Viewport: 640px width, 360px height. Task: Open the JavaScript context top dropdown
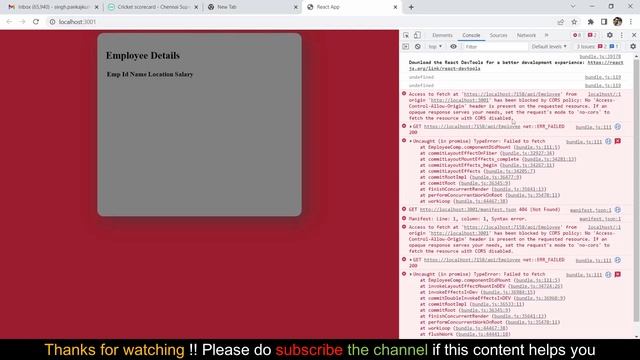click(x=435, y=47)
